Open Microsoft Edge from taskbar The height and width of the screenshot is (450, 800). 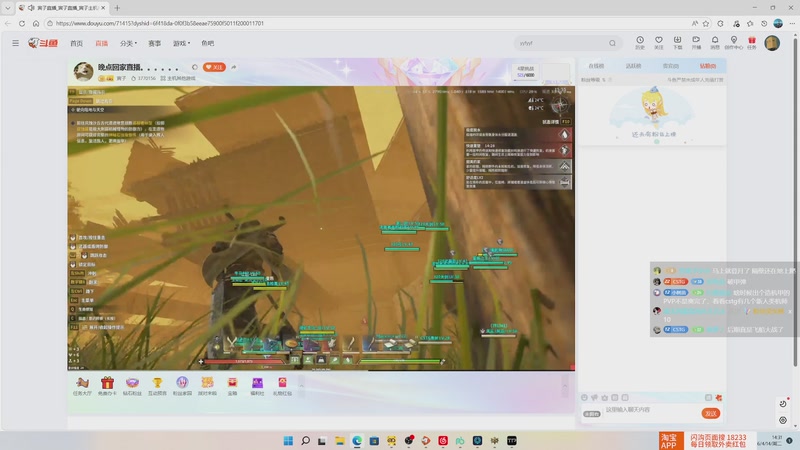click(x=357, y=441)
